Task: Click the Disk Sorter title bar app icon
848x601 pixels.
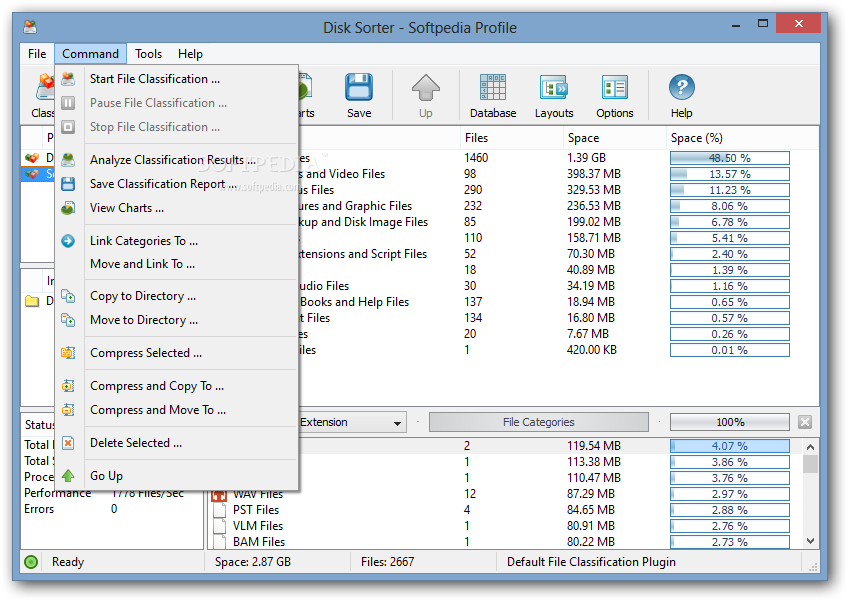Action: pos(30,26)
